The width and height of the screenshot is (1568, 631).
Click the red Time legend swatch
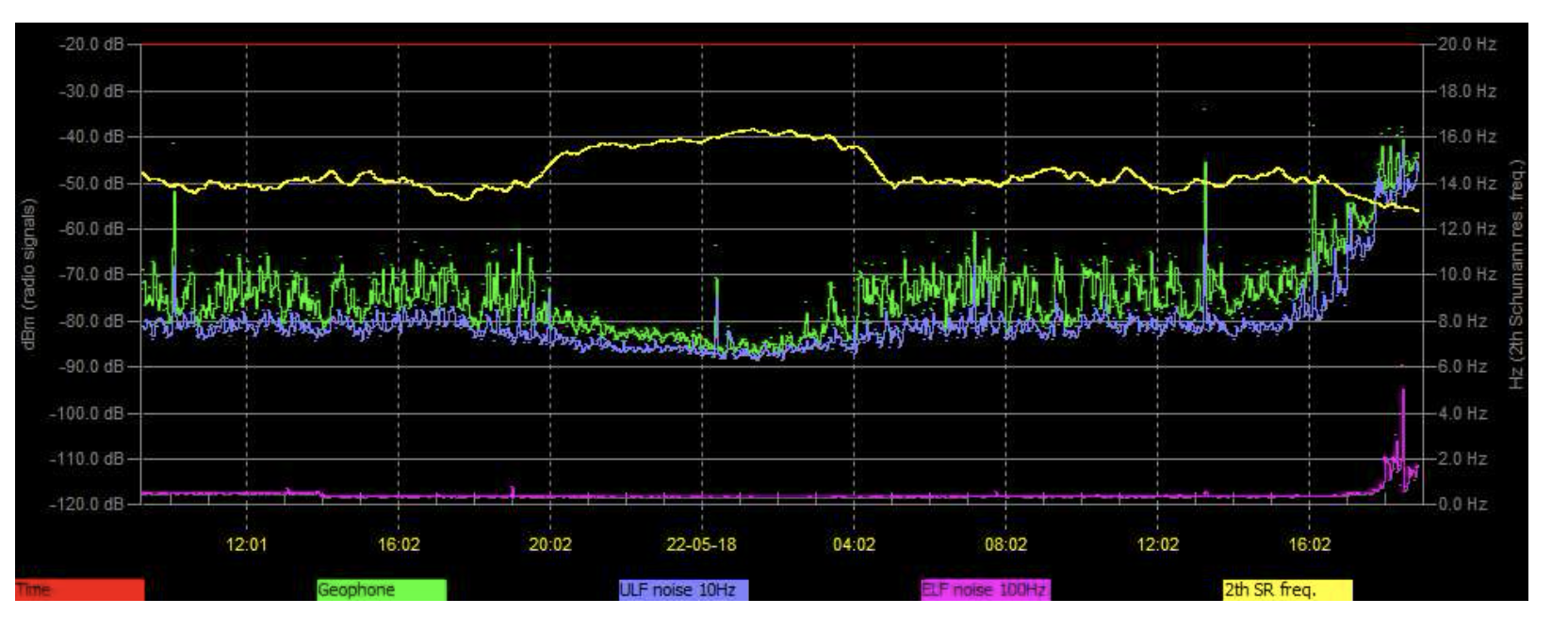pyautogui.click(x=79, y=591)
